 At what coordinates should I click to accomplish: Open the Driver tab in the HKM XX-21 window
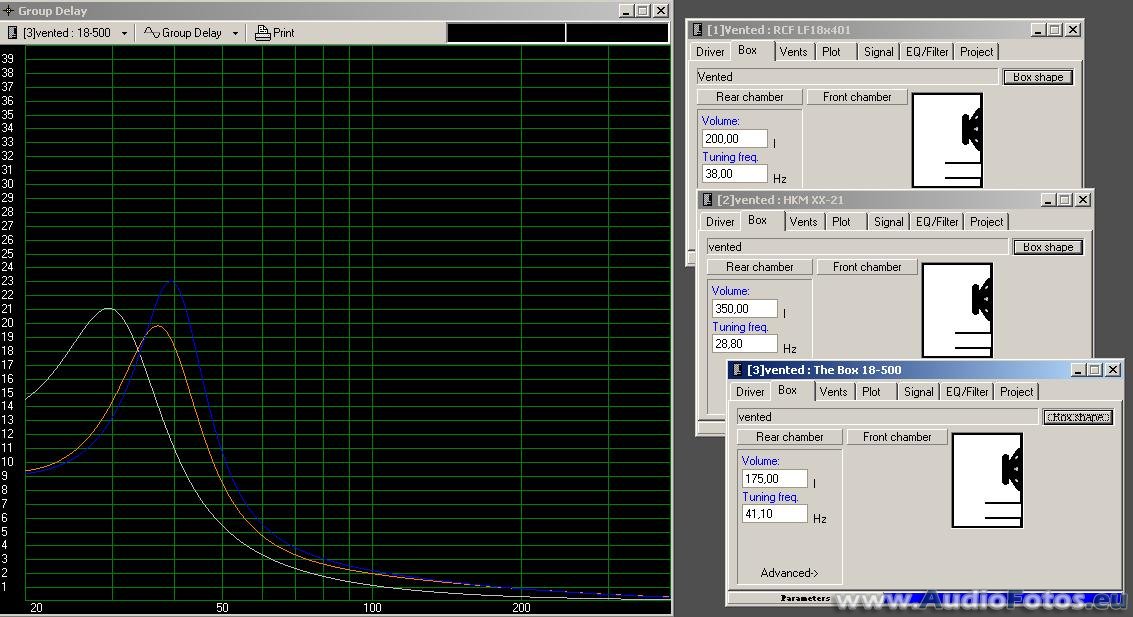tap(720, 221)
